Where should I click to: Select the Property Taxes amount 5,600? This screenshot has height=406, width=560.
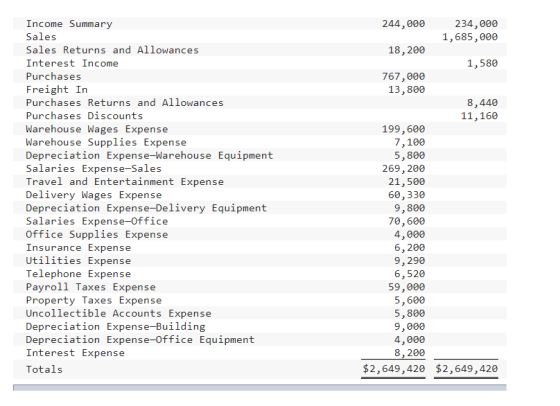tap(410, 300)
